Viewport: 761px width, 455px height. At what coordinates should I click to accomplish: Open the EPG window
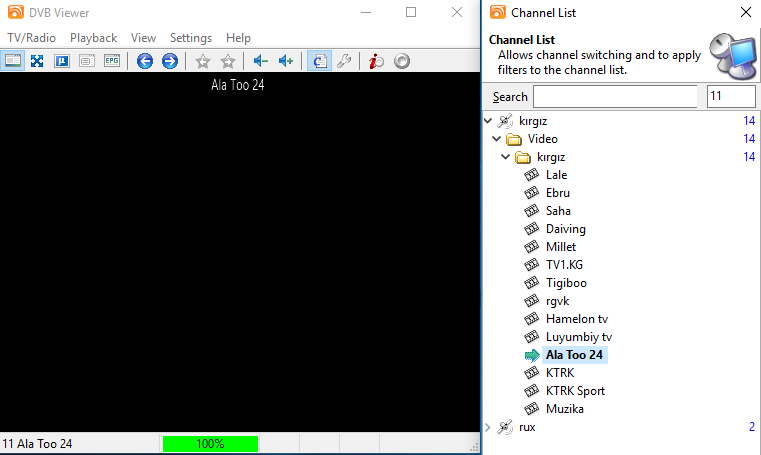(x=112, y=61)
